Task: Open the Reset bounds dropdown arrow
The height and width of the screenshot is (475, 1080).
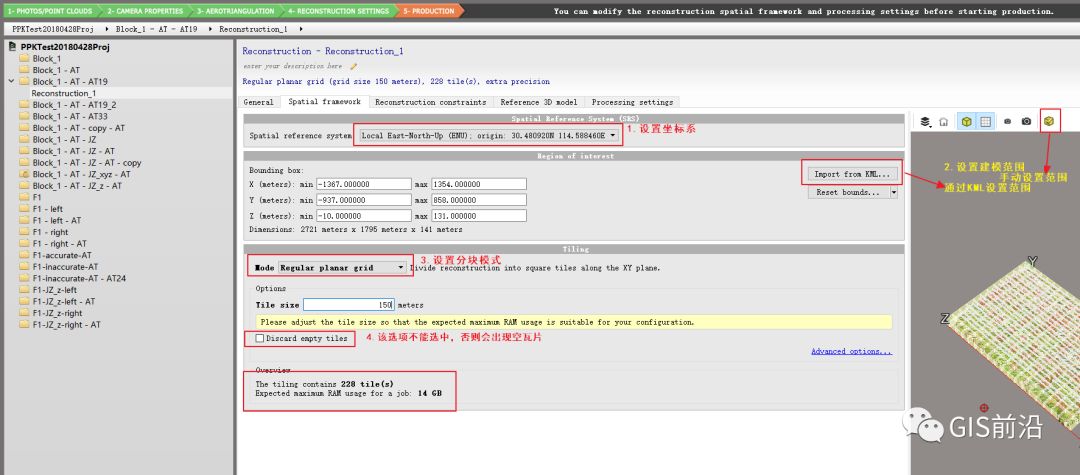Action: pos(894,193)
